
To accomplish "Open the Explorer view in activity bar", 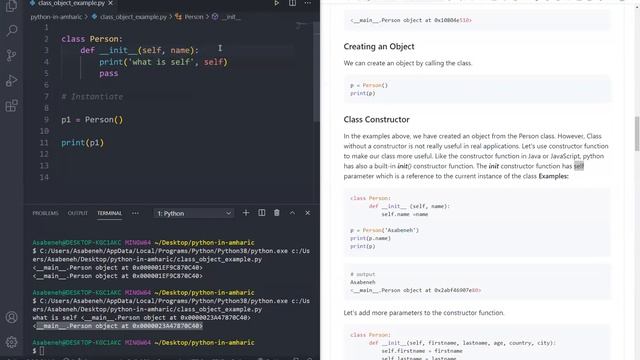I will [11, 6].
